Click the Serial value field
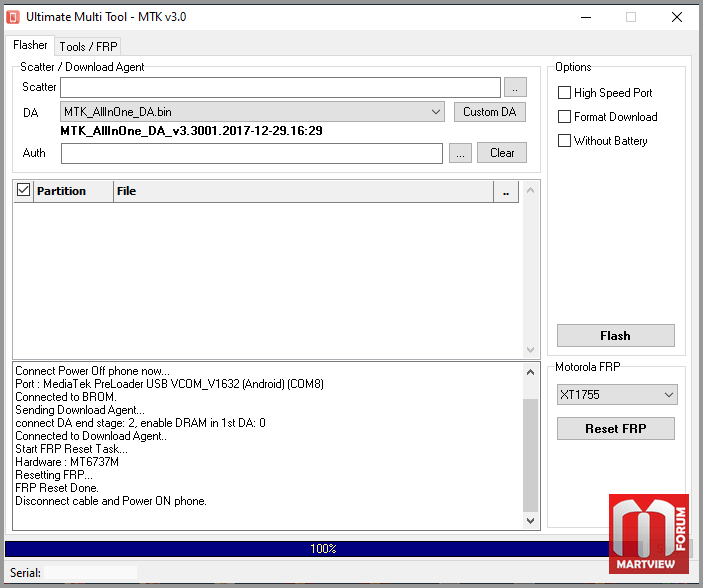Image resolution: width=703 pixels, height=588 pixels. click(x=91, y=573)
